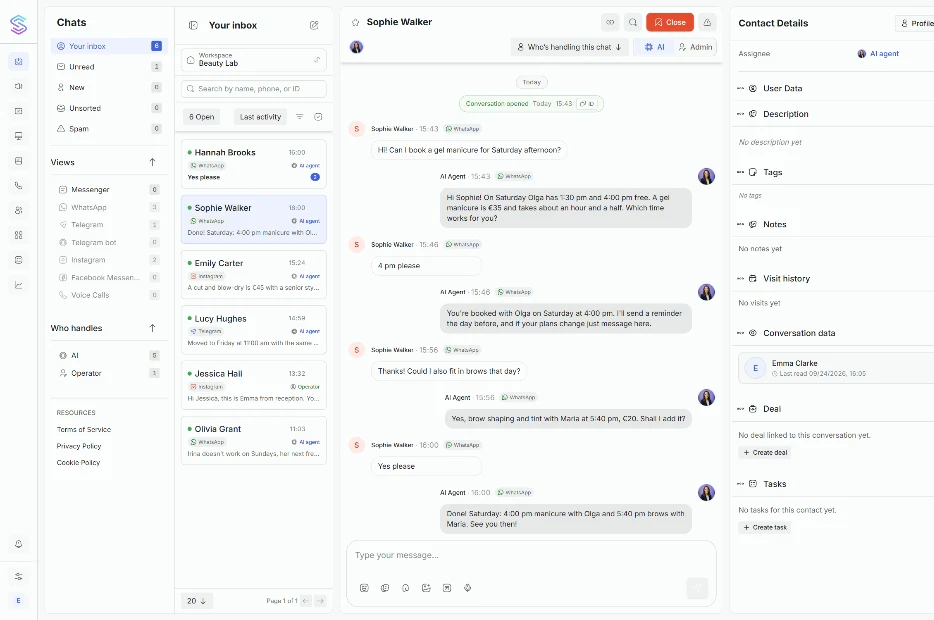Viewport: 934px width, 620px height.
Task: Open the analytics chart sidebar icon
Action: click(x=18, y=285)
